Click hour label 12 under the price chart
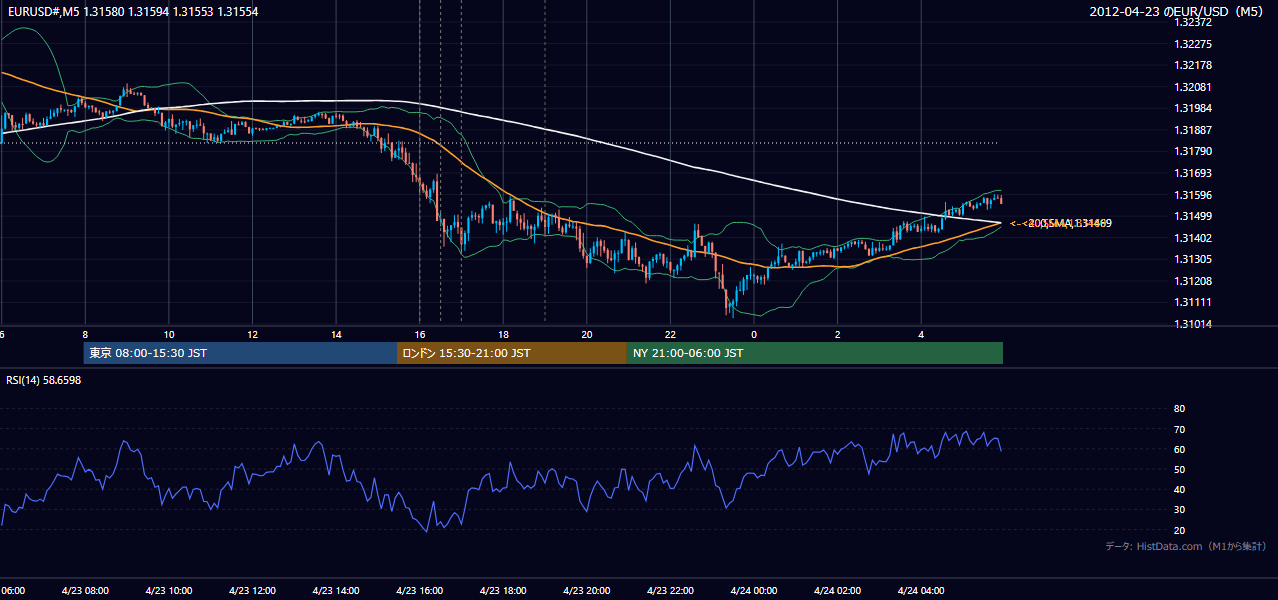Viewport: 1278px width, 600px height. click(x=252, y=335)
